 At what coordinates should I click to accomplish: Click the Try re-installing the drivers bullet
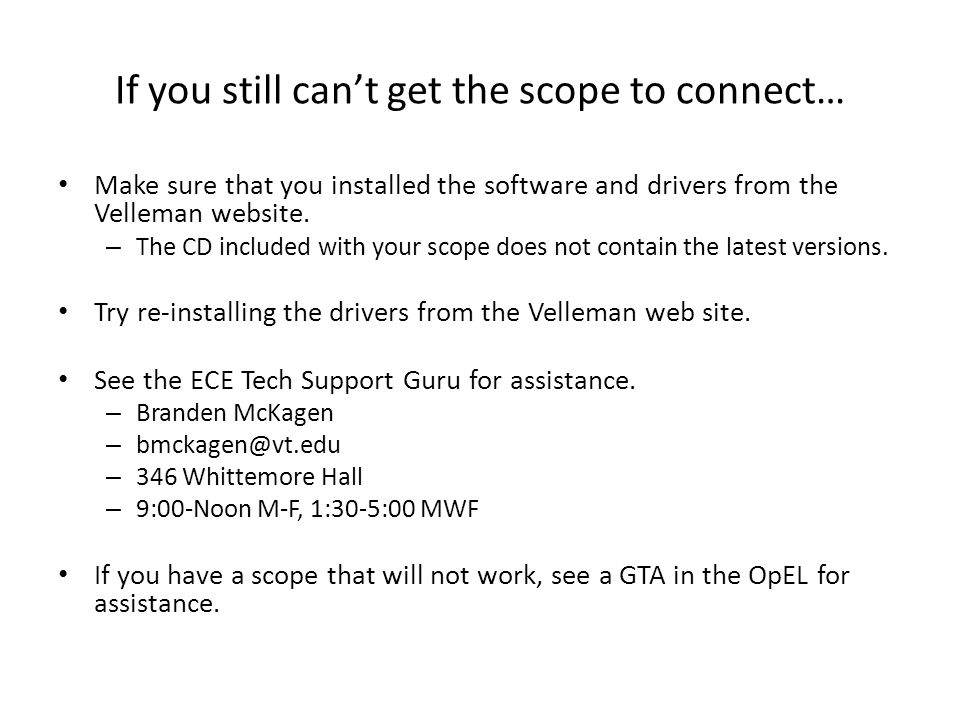coord(422,313)
